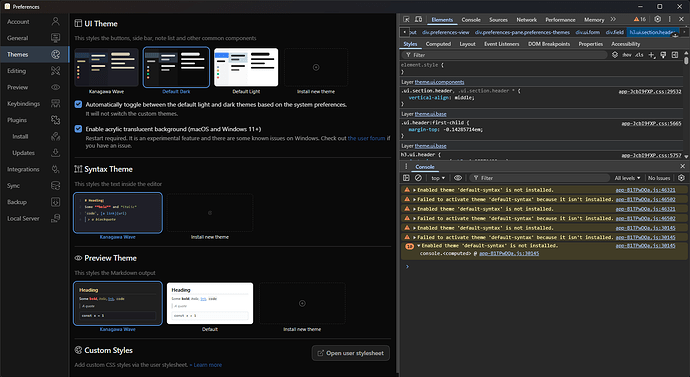Open the Backup preferences section
Image resolution: width=690 pixels, height=377 pixels.
point(34,202)
